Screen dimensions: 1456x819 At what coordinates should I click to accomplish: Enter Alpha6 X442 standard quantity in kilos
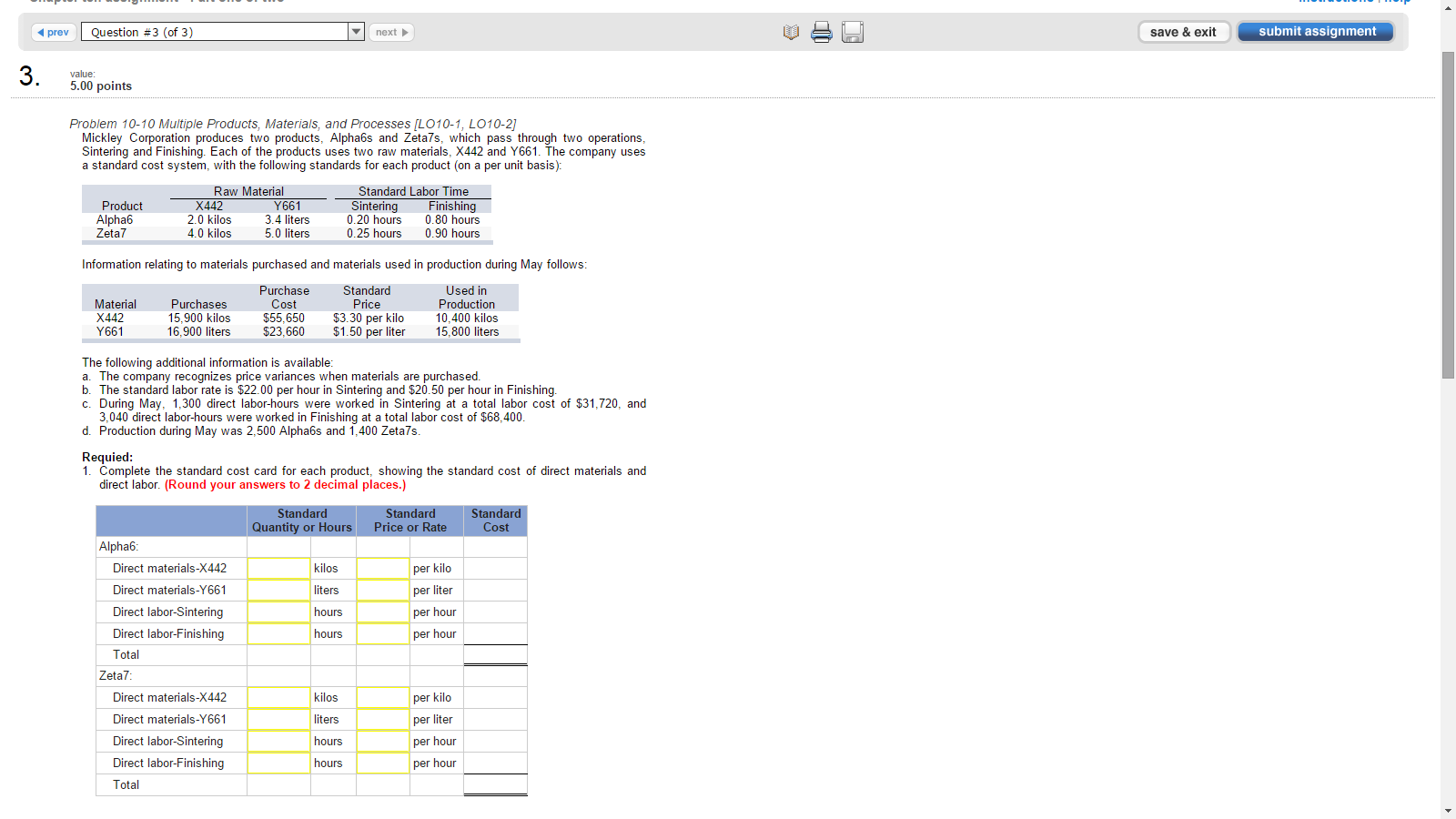tap(279, 569)
